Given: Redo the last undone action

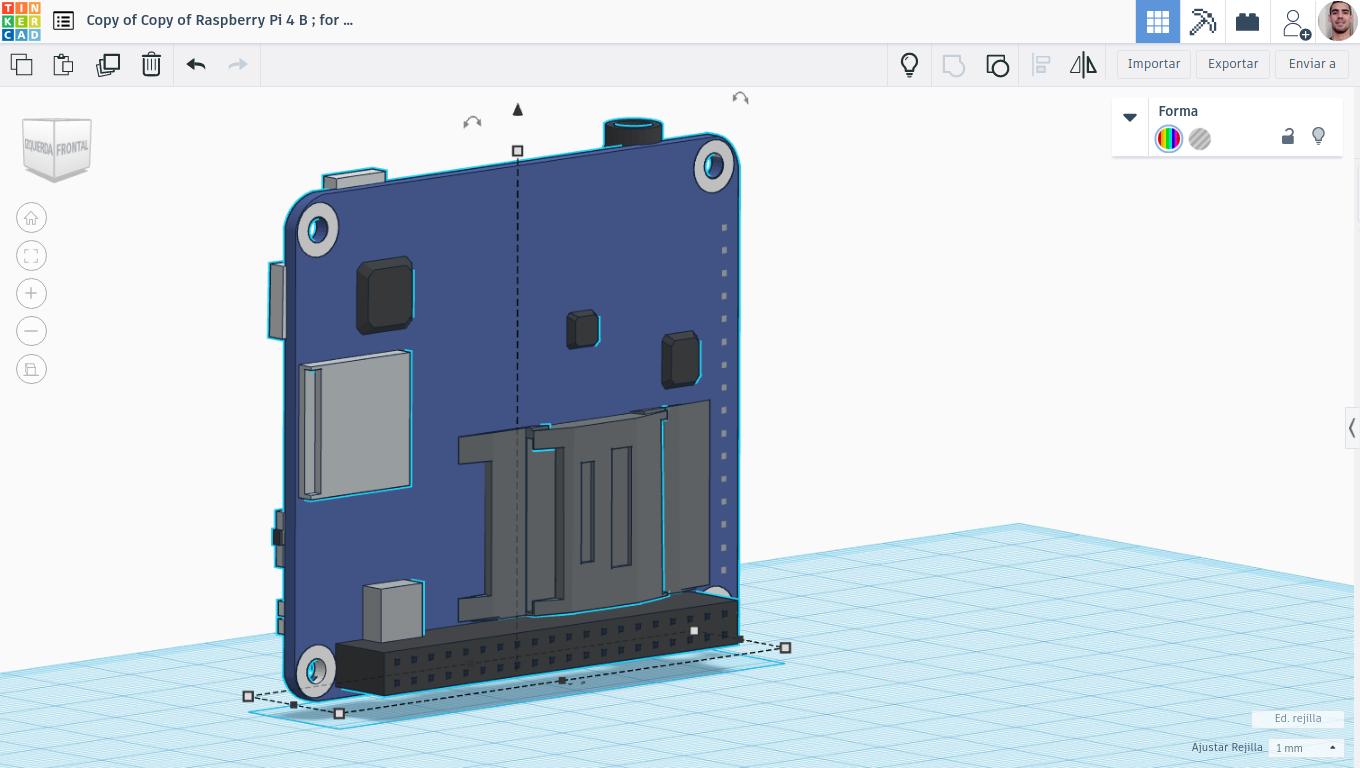Looking at the screenshot, I should tap(238, 65).
